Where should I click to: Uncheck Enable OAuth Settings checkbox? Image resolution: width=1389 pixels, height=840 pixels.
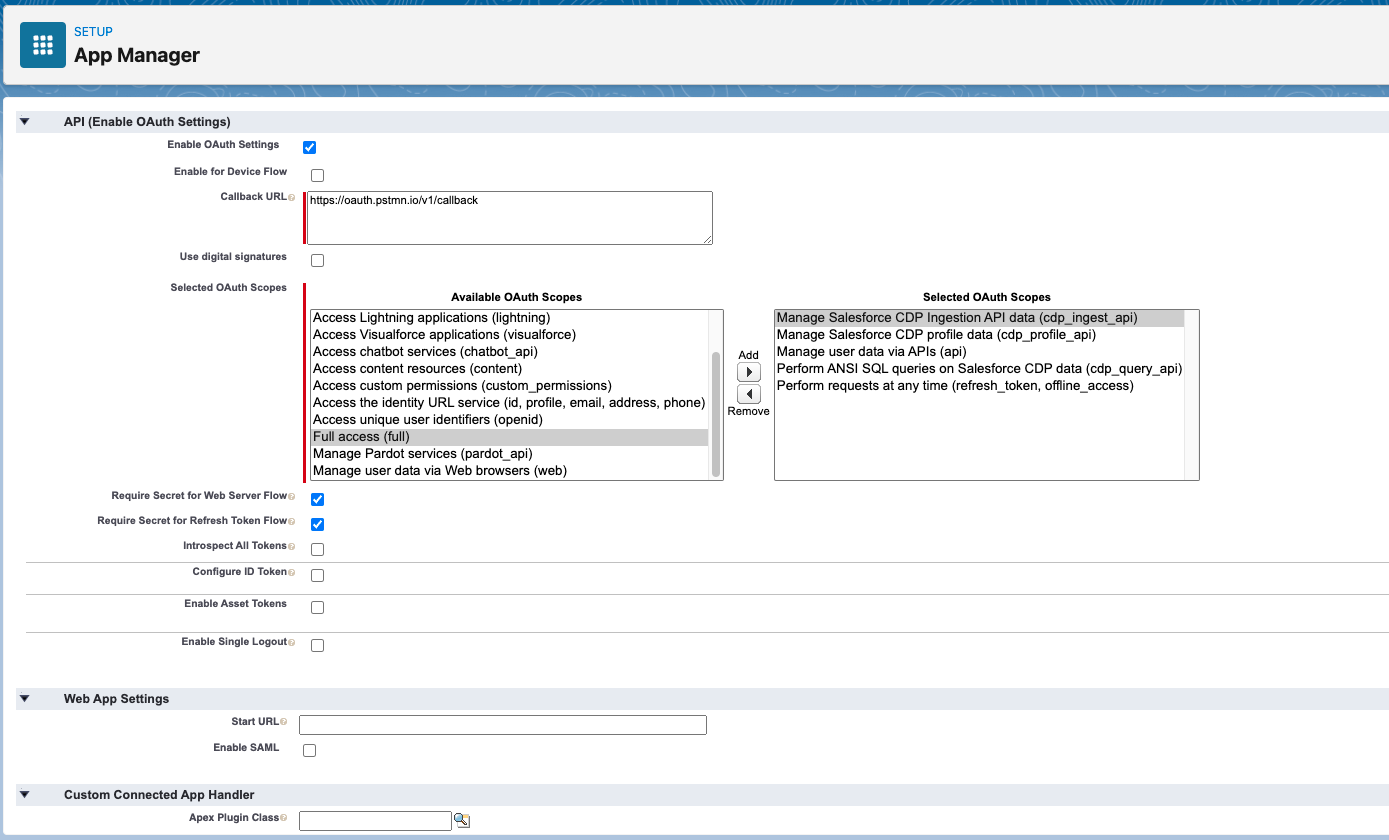[310, 148]
